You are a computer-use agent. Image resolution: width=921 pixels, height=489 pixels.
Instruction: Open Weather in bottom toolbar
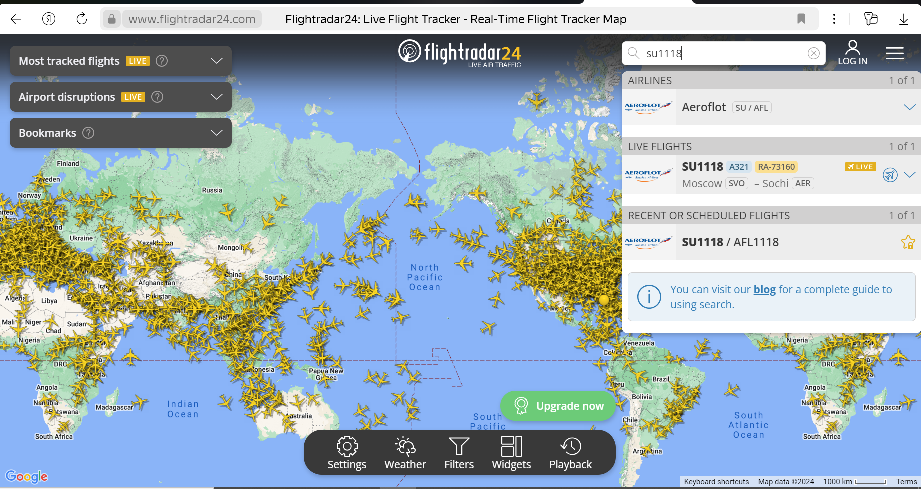tap(405, 453)
